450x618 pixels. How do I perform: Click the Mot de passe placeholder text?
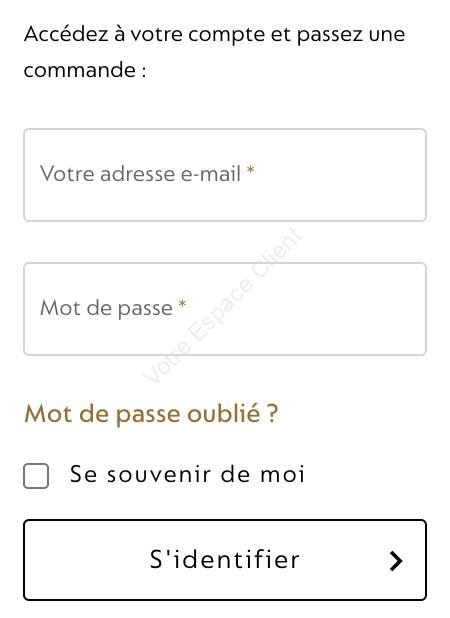[106, 308]
